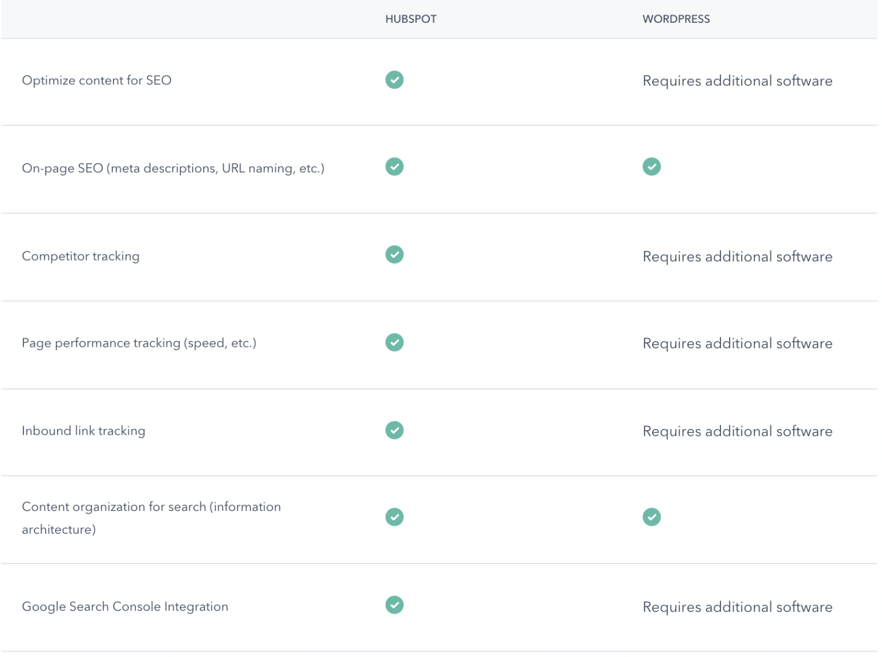Click HubSpot checkmark for Content organization row

coord(394,517)
